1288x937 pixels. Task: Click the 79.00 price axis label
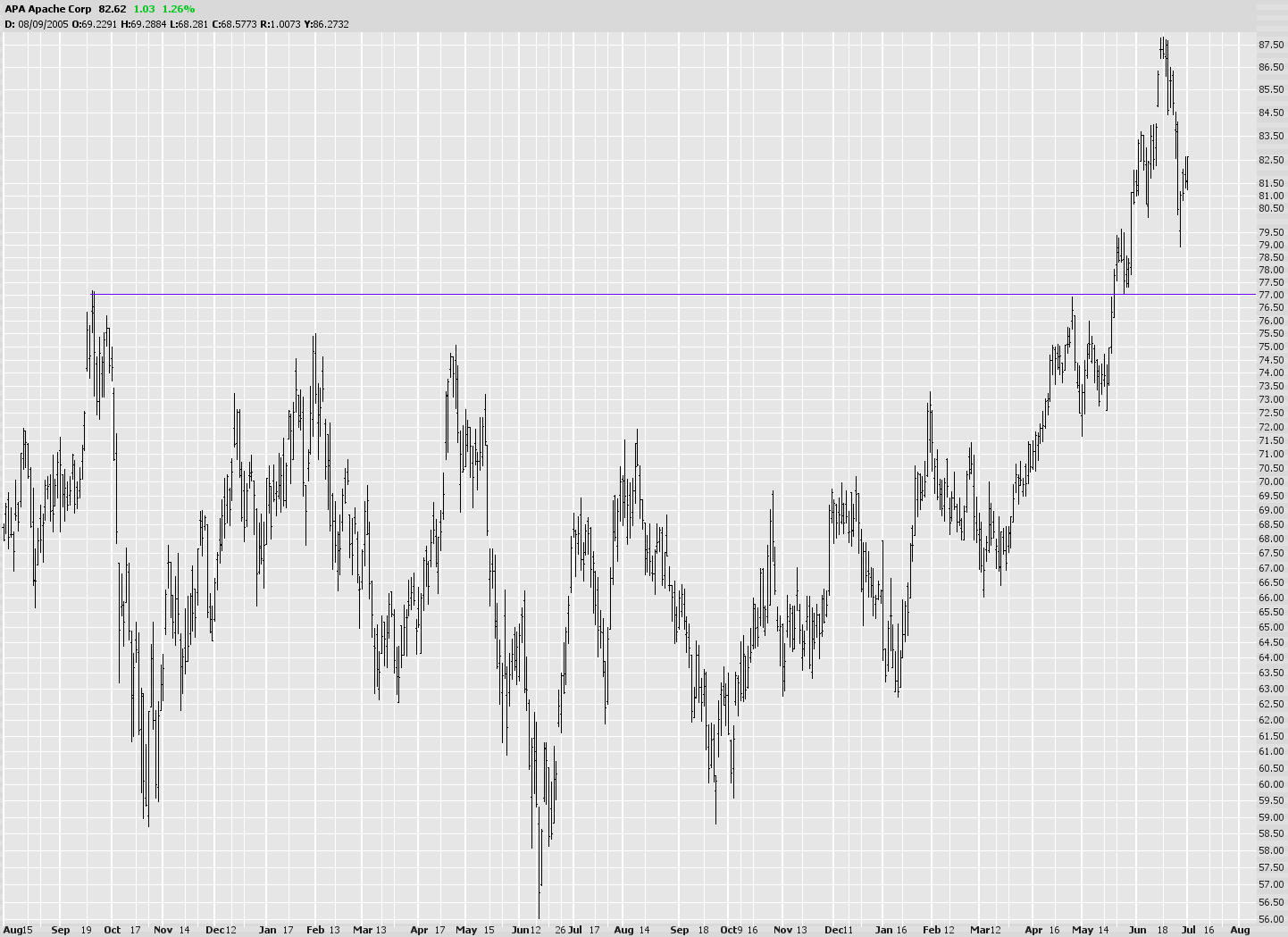pyautogui.click(x=1271, y=245)
